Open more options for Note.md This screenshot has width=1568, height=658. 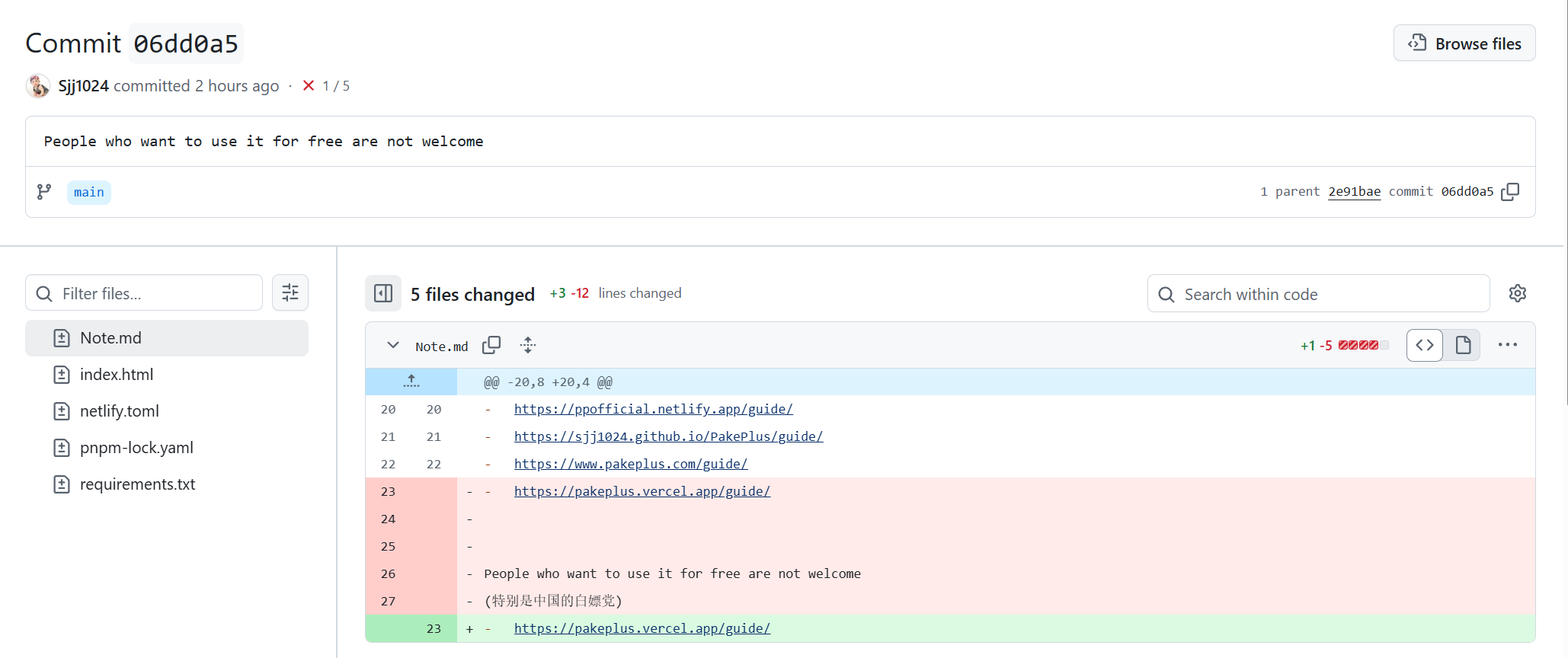(1507, 345)
